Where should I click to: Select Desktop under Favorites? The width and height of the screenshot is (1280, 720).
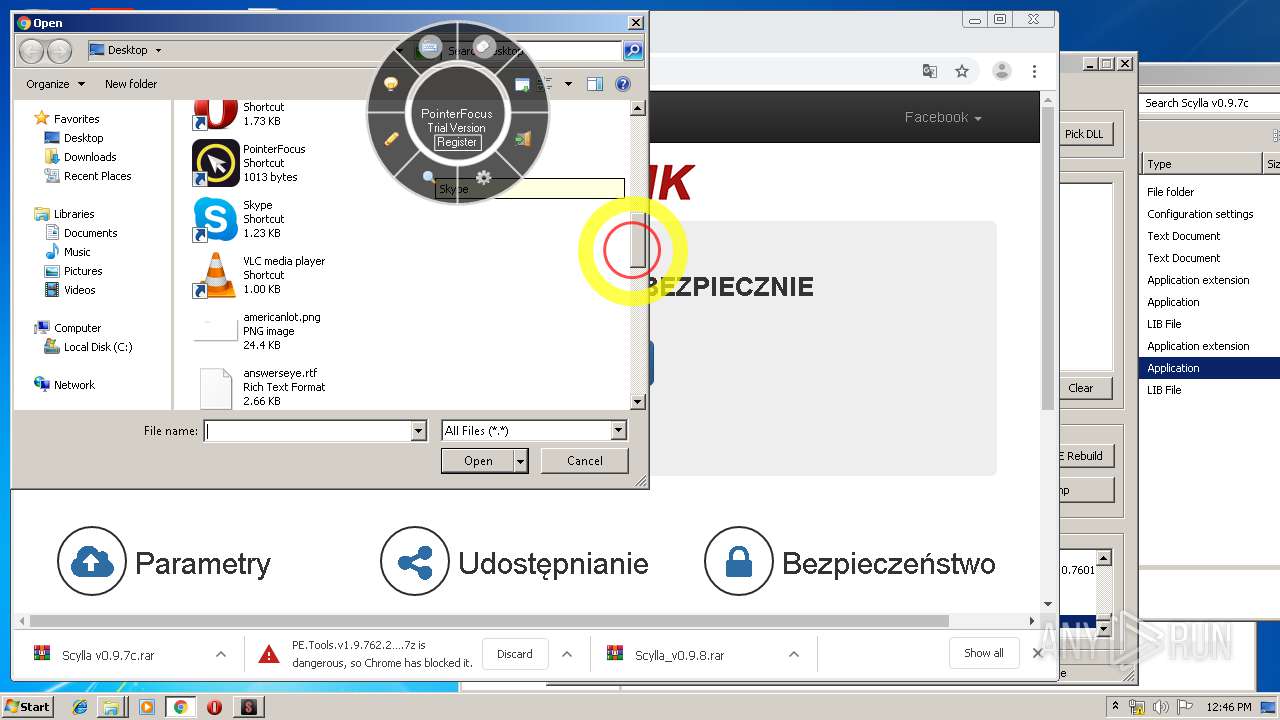tap(83, 138)
